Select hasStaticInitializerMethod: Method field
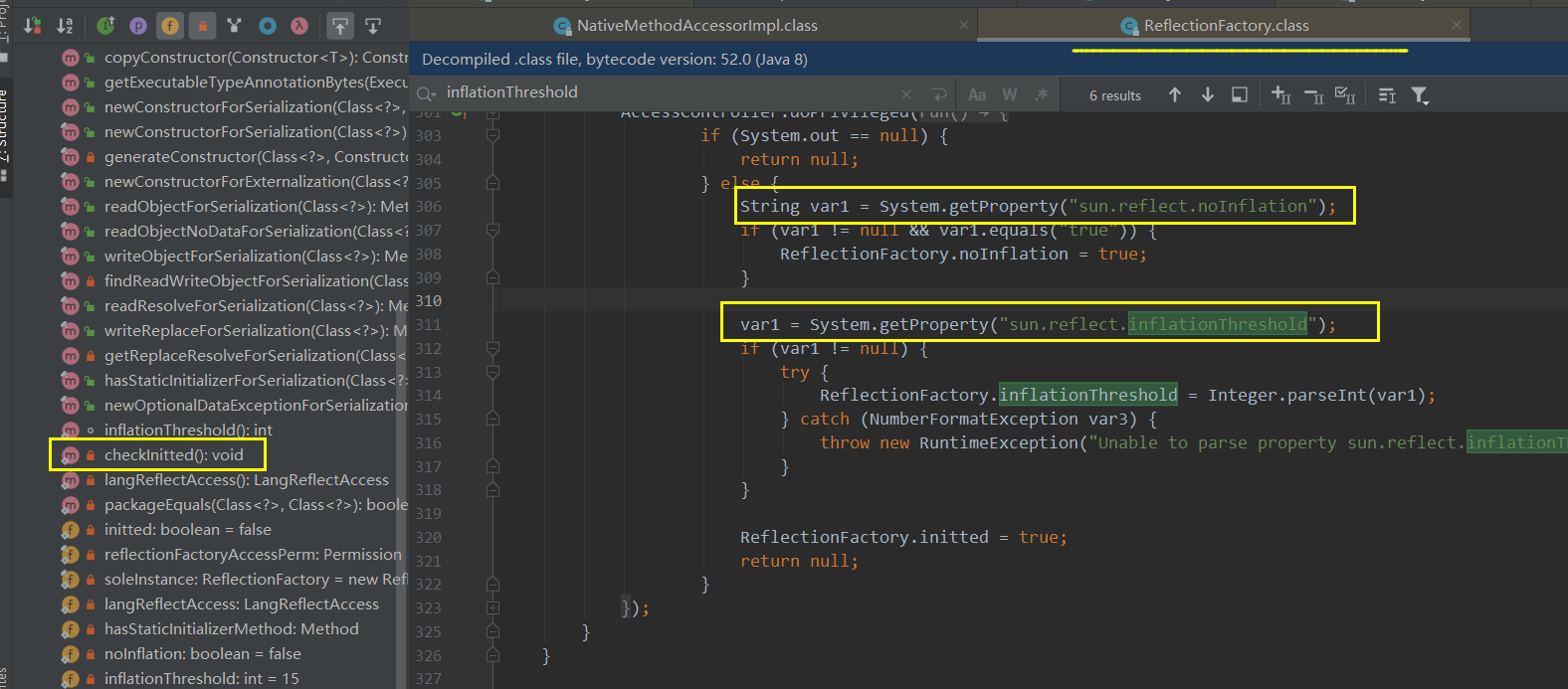Screen dimensions: 1568x689 [231, 629]
